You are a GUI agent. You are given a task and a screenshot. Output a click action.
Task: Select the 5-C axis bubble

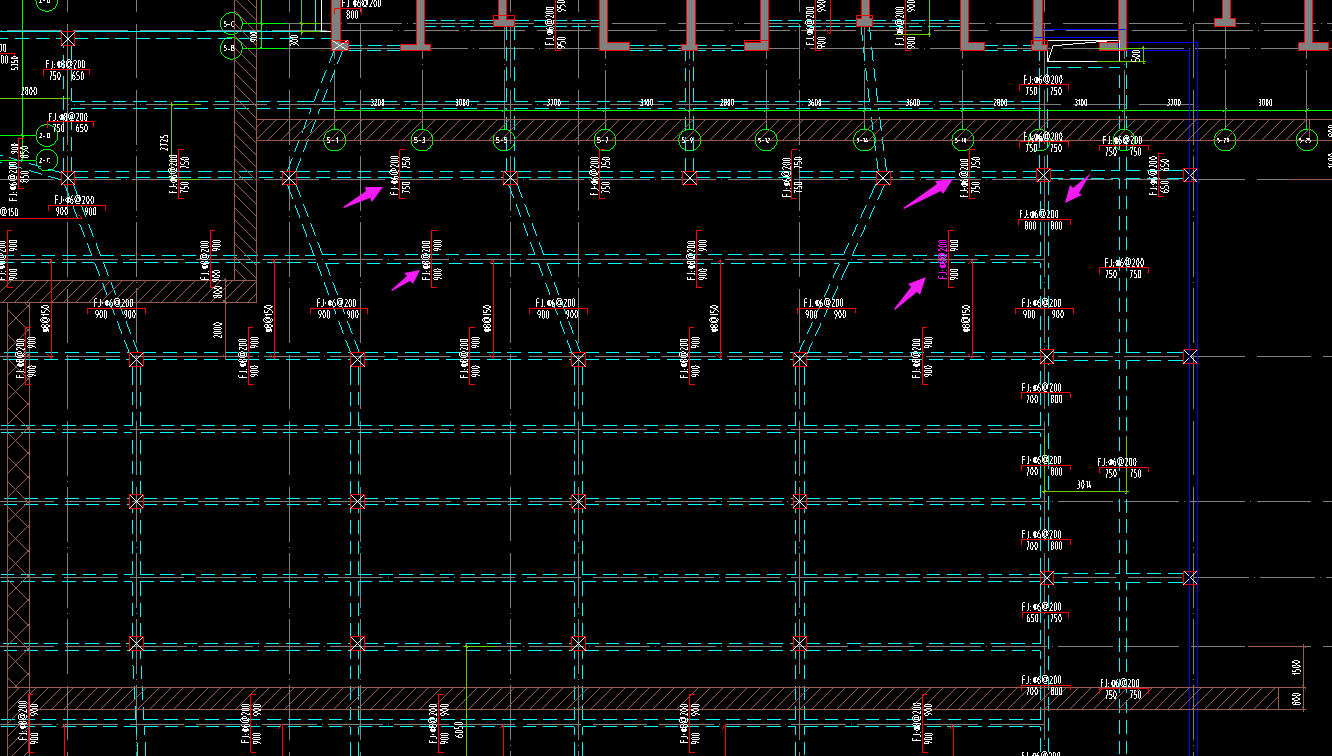tap(229, 23)
